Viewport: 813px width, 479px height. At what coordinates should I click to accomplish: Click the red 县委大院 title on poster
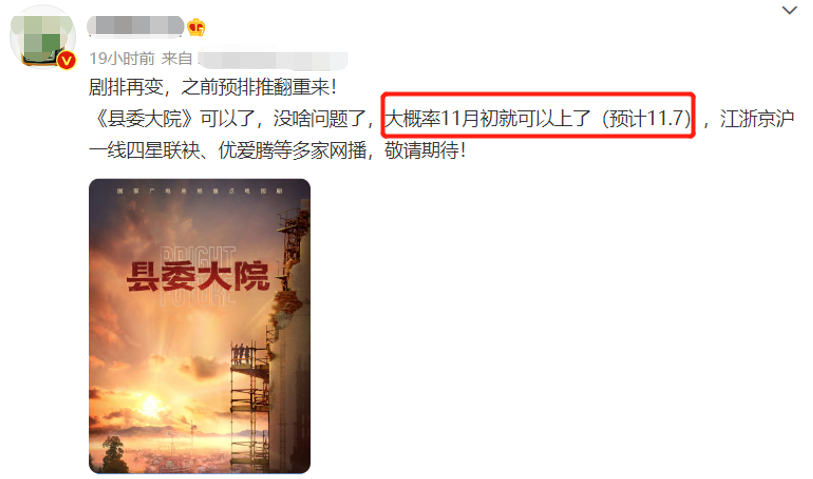[199, 276]
